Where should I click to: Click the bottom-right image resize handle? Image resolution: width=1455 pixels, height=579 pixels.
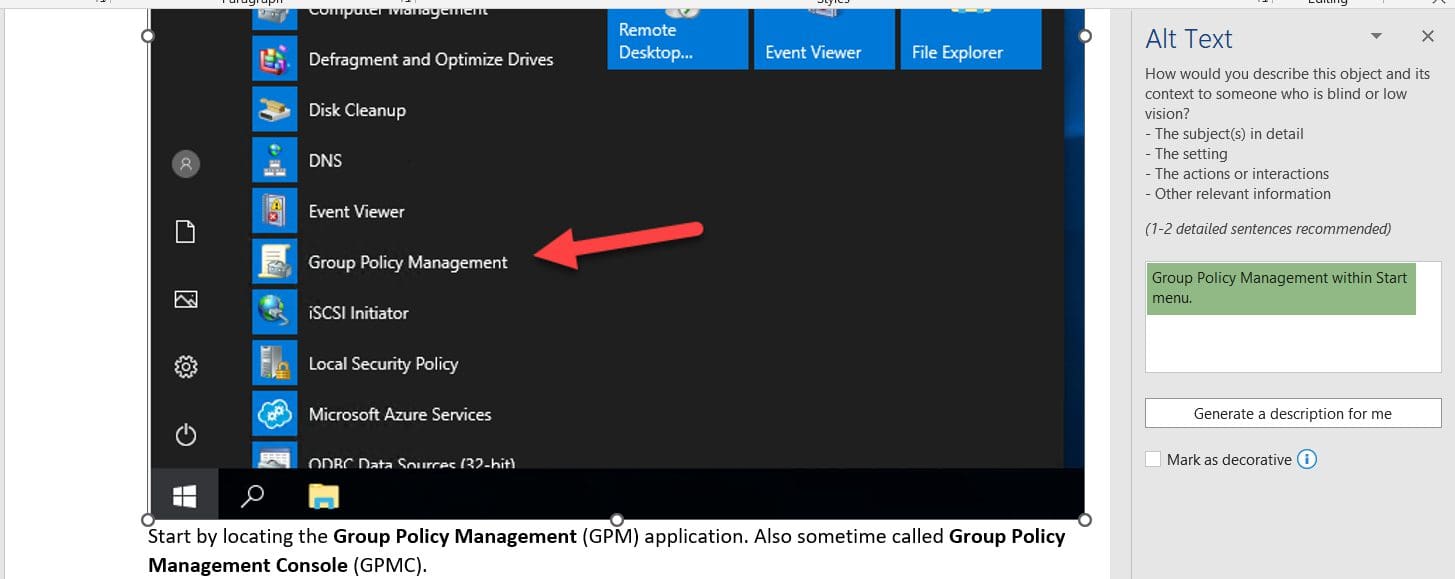coord(1085,520)
